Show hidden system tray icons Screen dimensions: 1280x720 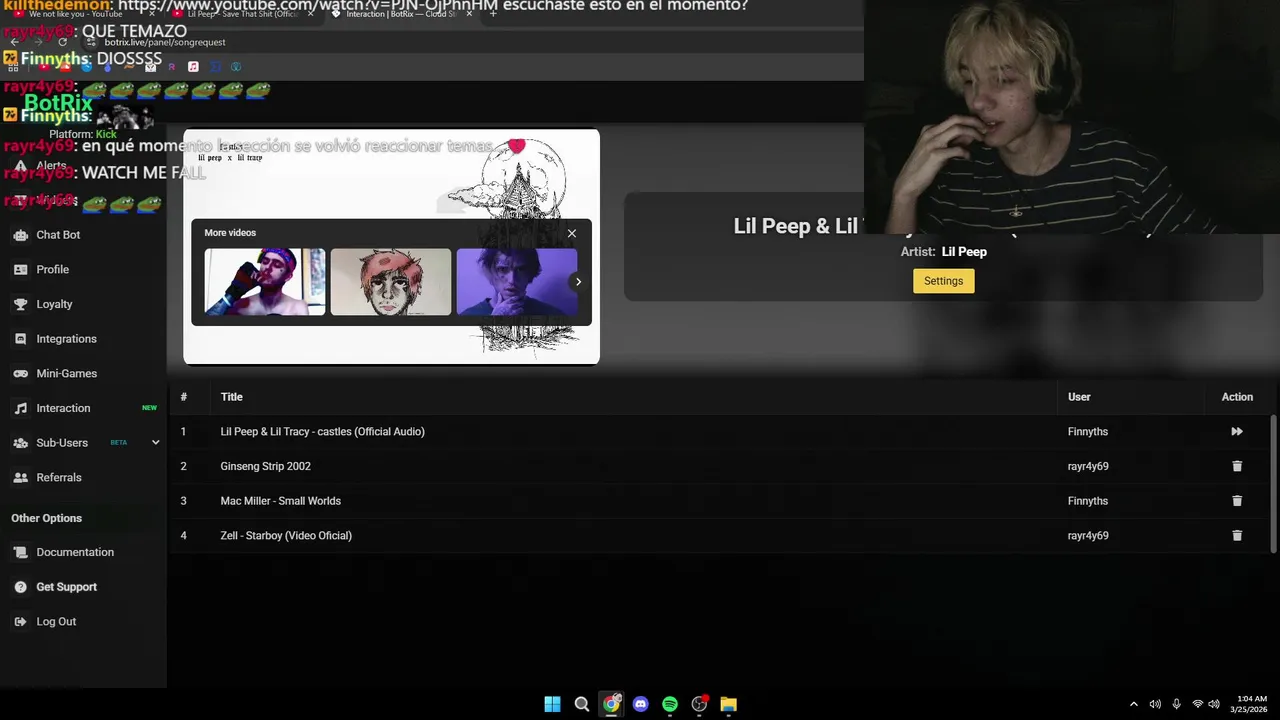coord(1133,704)
